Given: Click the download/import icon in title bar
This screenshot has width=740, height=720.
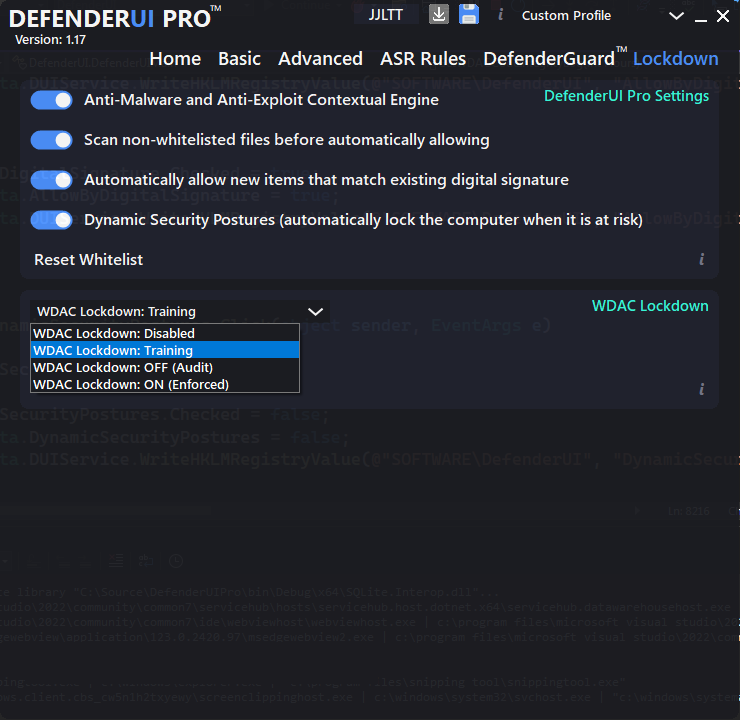Looking at the screenshot, I should (438, 15).
